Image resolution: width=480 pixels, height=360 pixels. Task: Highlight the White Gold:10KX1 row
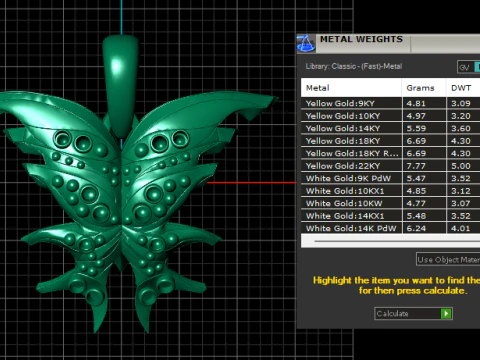(390, 191)
